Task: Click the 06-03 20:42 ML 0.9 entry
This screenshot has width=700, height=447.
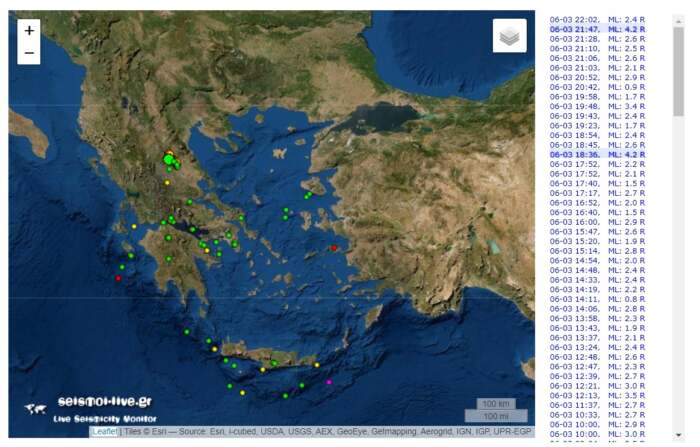Action: coord(597,87)
